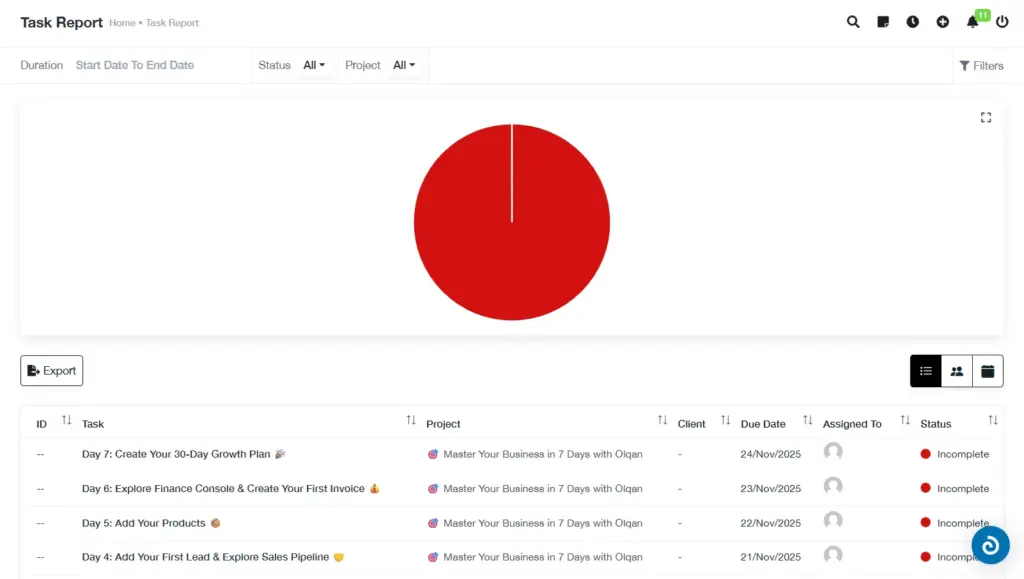Screen dimensions: 1024x579
Task: Open the Status filter dropdown
Action: [x=311, y=65]
